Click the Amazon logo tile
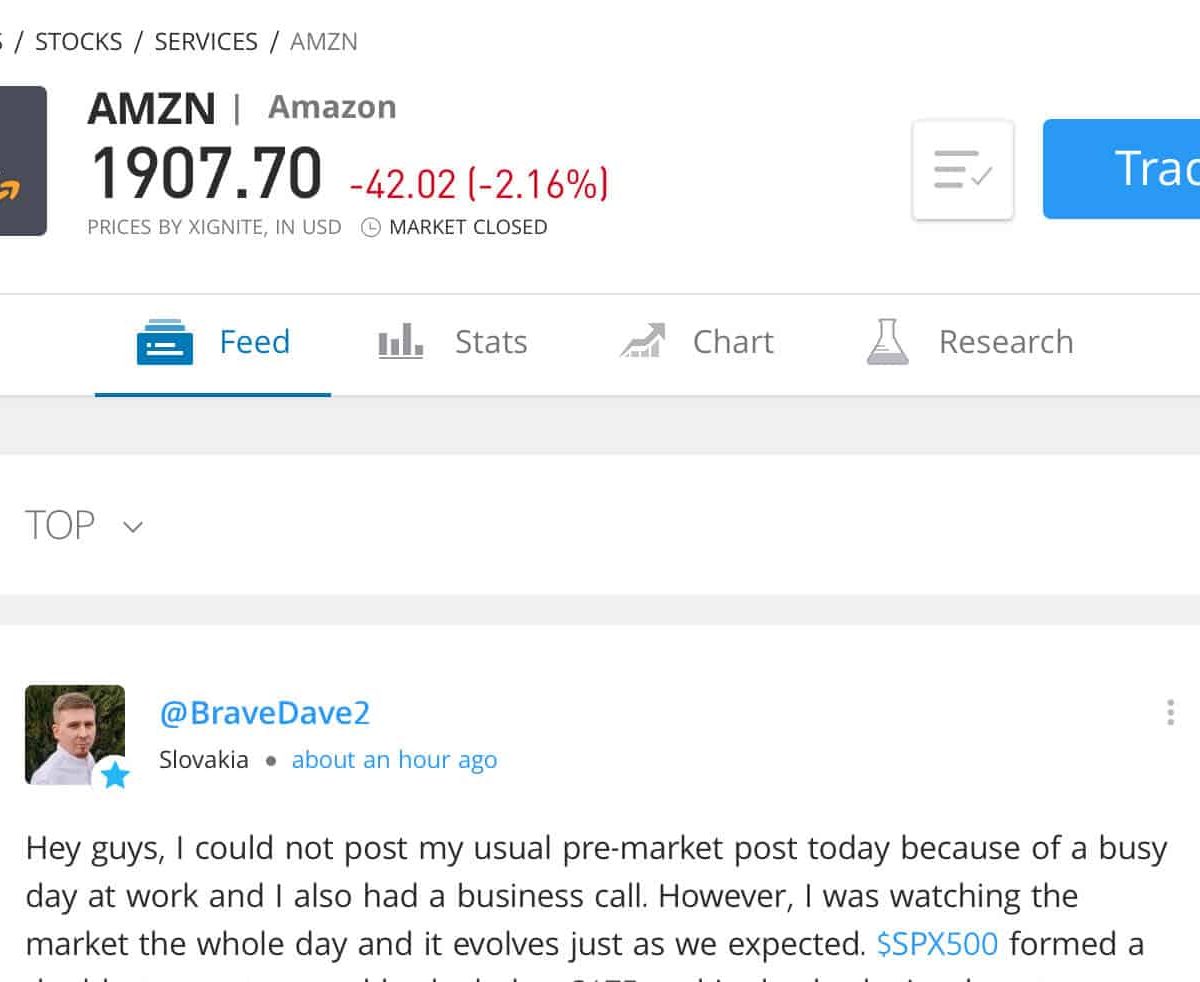 point(22,161)
